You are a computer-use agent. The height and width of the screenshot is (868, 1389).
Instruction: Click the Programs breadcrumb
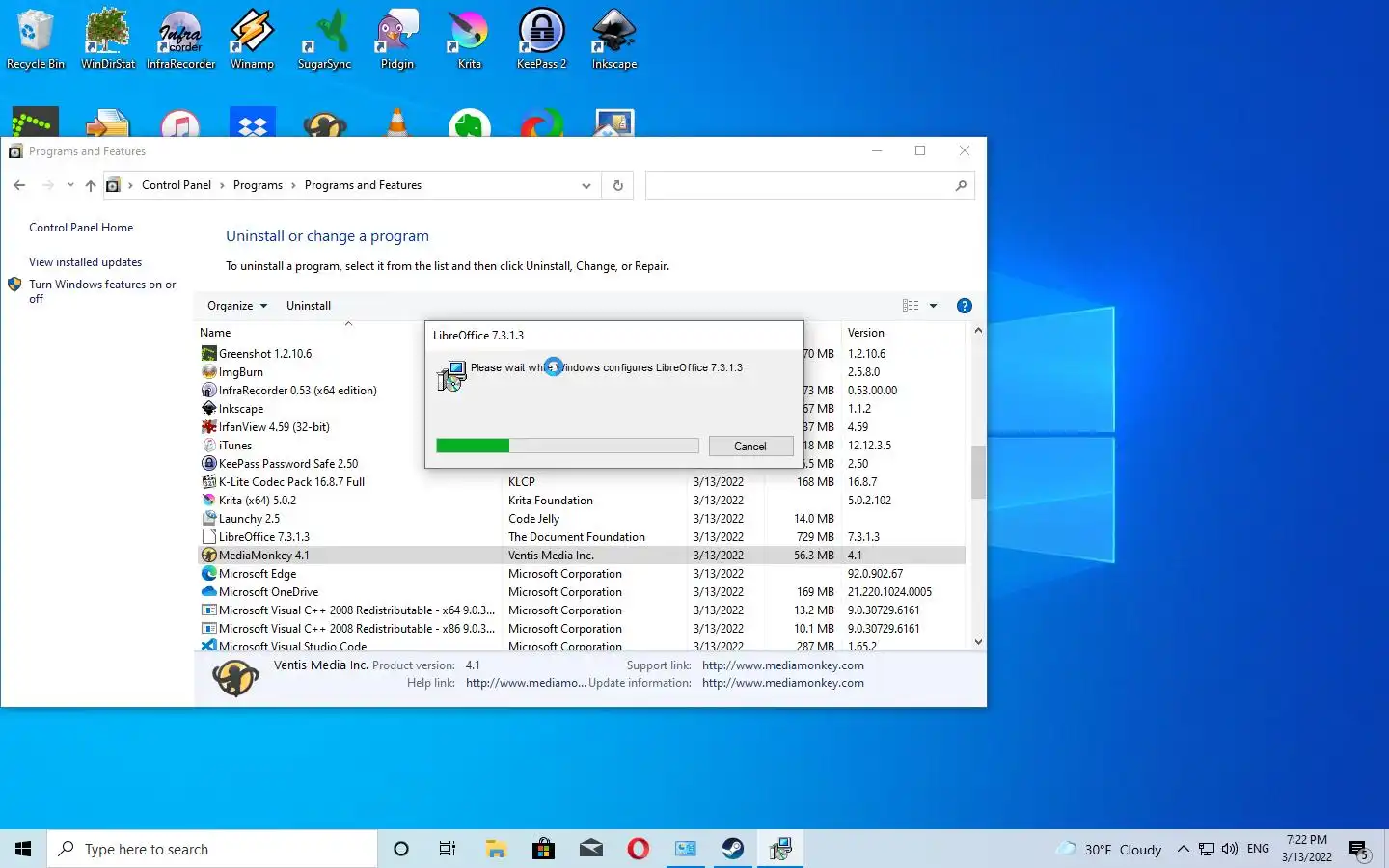pyautogui.click(x=258, y=185)
